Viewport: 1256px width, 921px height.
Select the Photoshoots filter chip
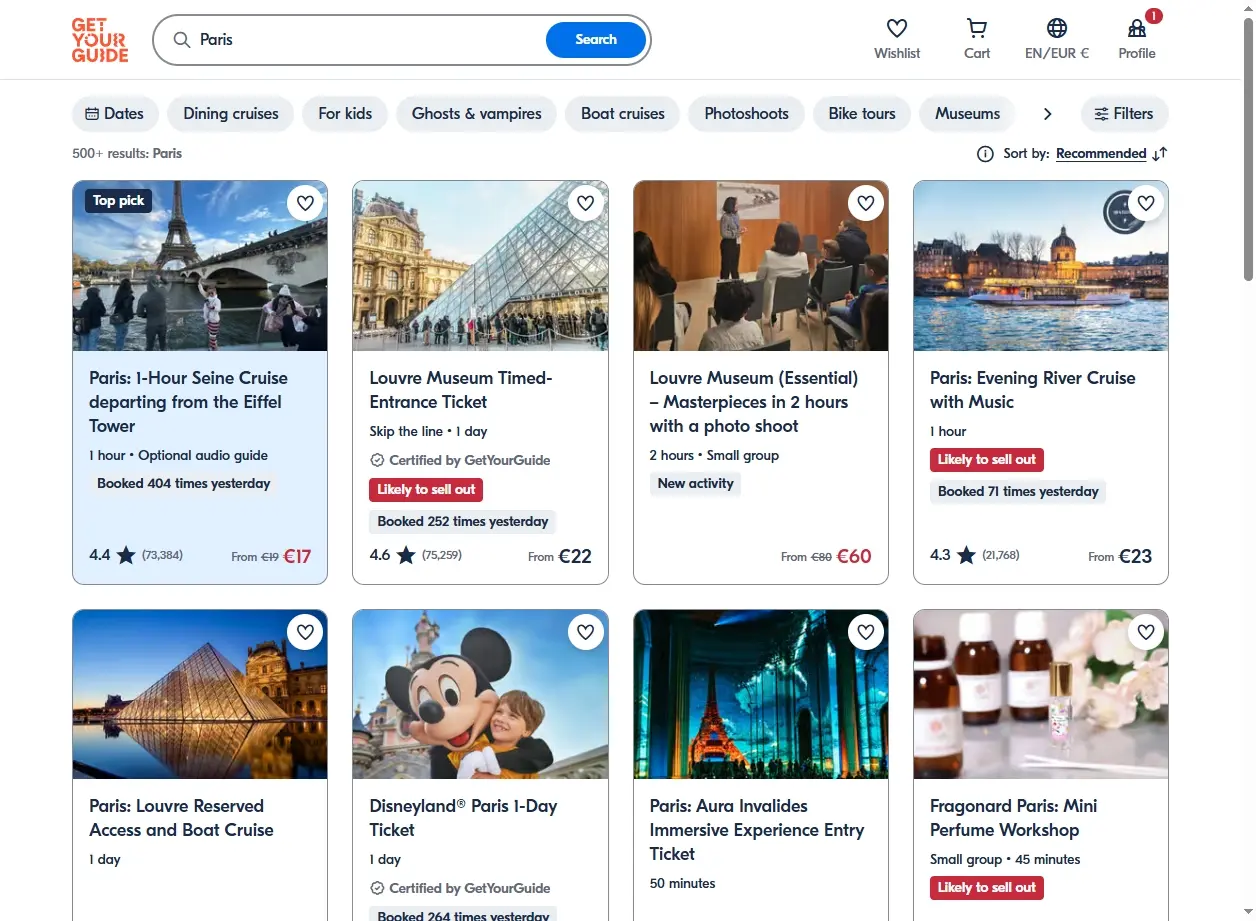(x=747, y=114)
